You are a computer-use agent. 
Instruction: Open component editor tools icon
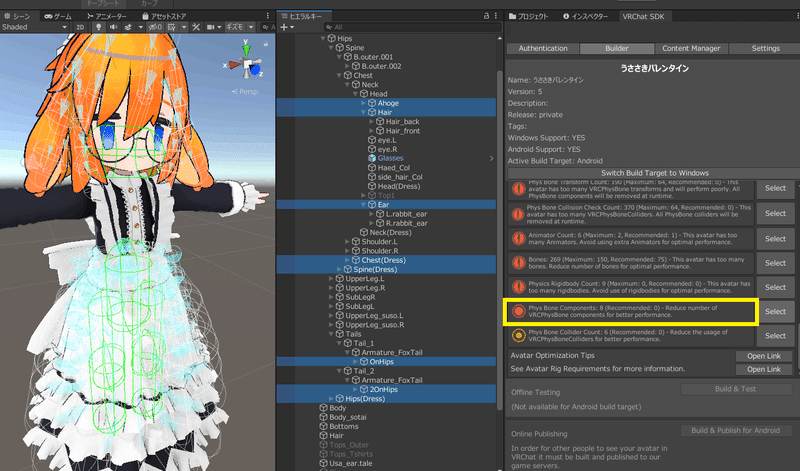196,27
